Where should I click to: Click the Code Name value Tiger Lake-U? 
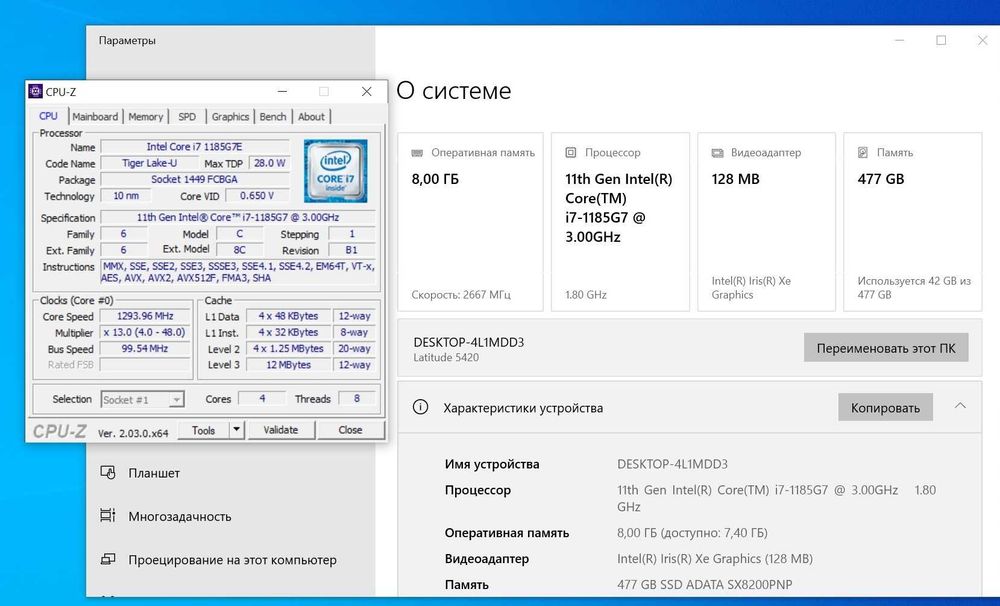point(149,163)
